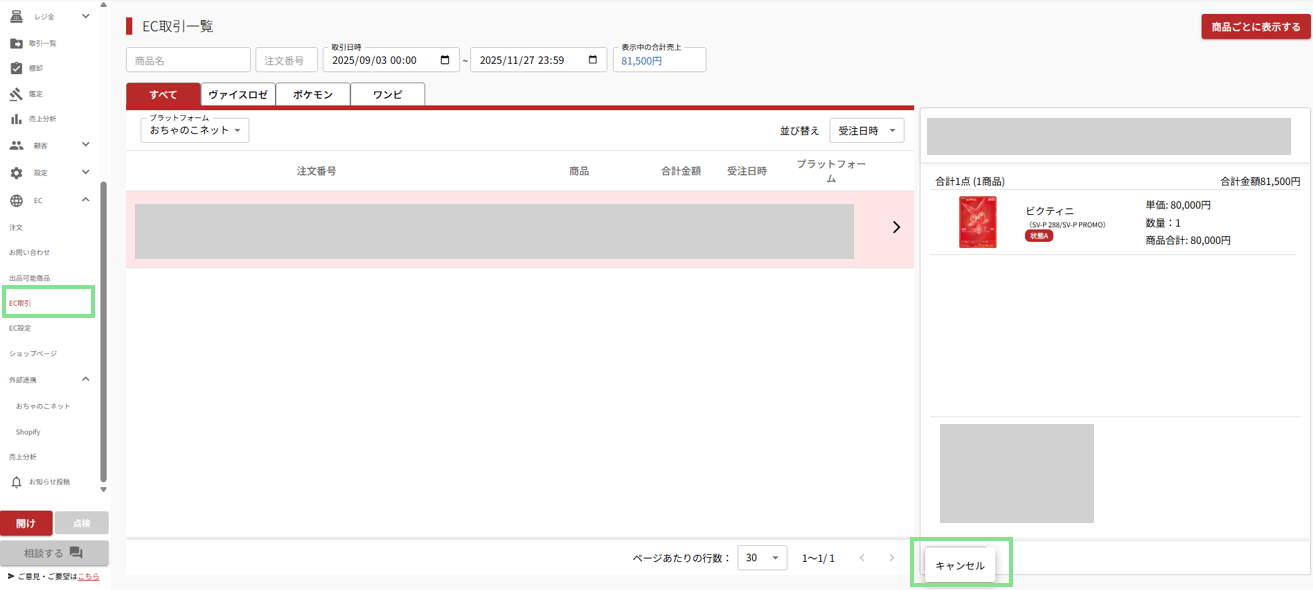This screenshot has height=590, width=1313.
Task: Open the プラットフォーム dropdown (おちゃのこネット)
Action: pos(195,130)
